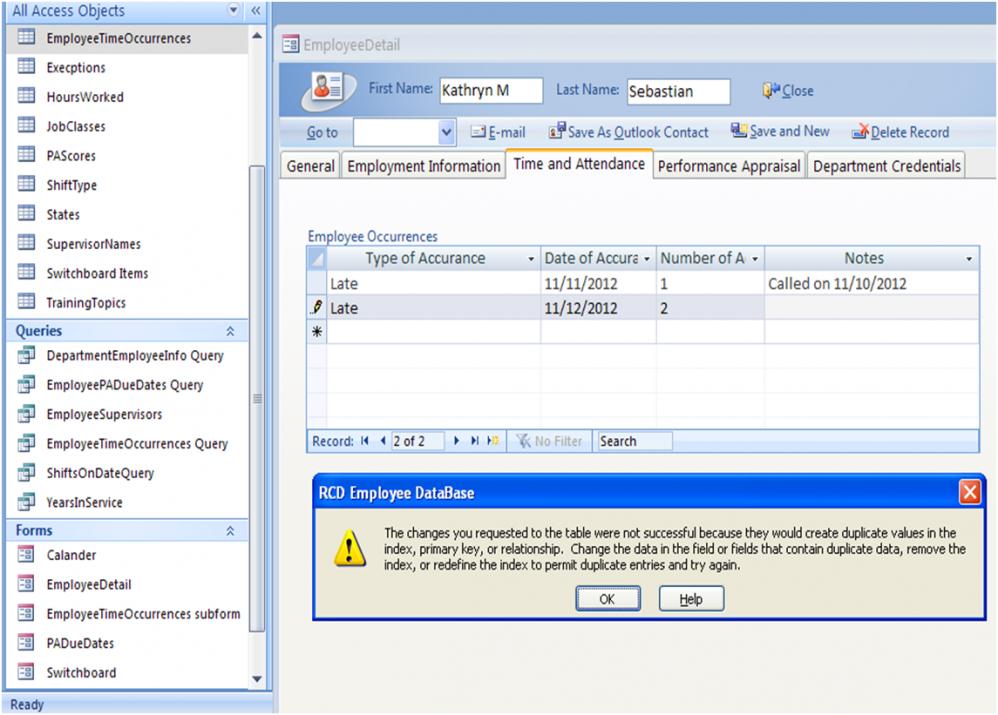Click the No Filter indicator

pos(550,441)
